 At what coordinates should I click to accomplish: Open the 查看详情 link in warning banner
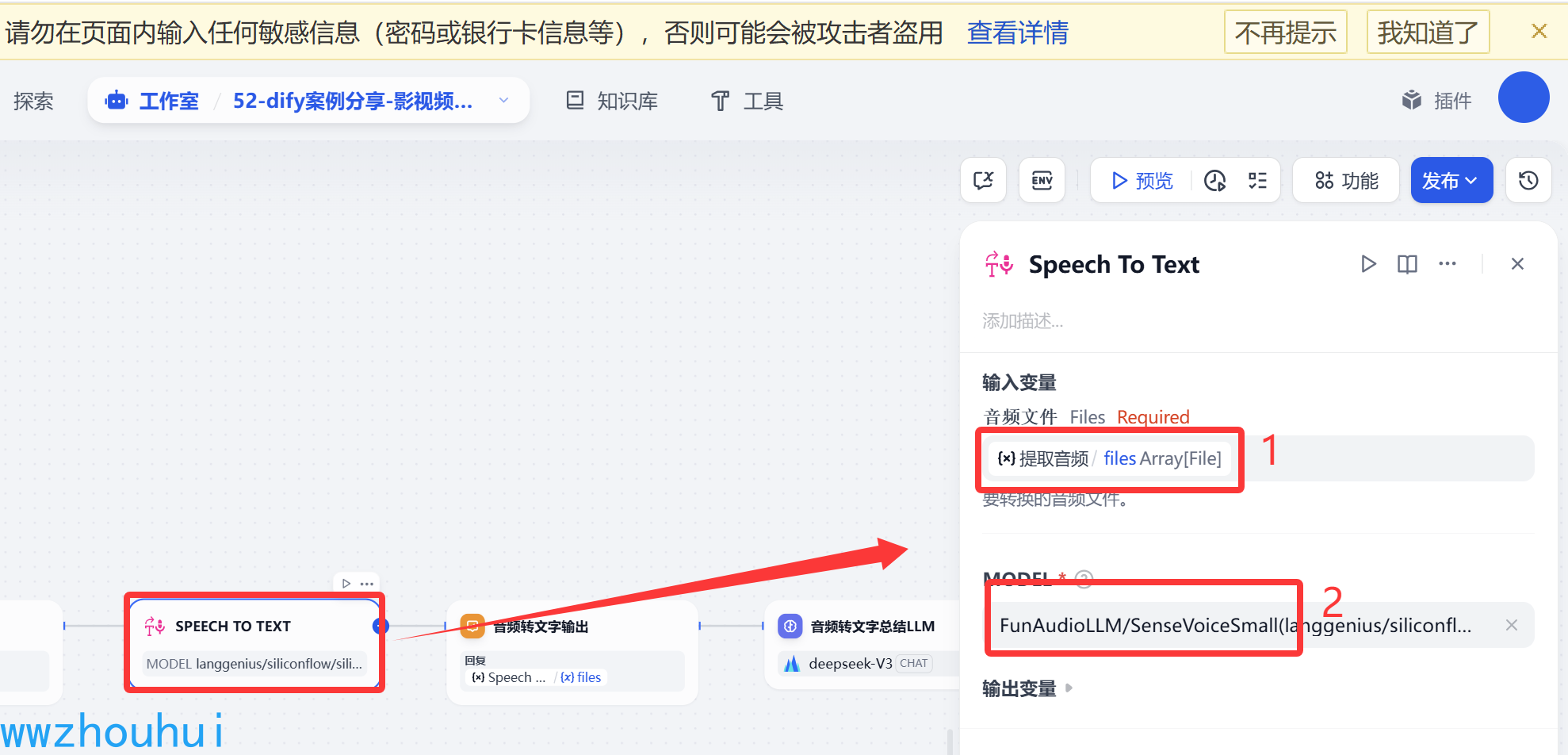tap(1018, 33)
